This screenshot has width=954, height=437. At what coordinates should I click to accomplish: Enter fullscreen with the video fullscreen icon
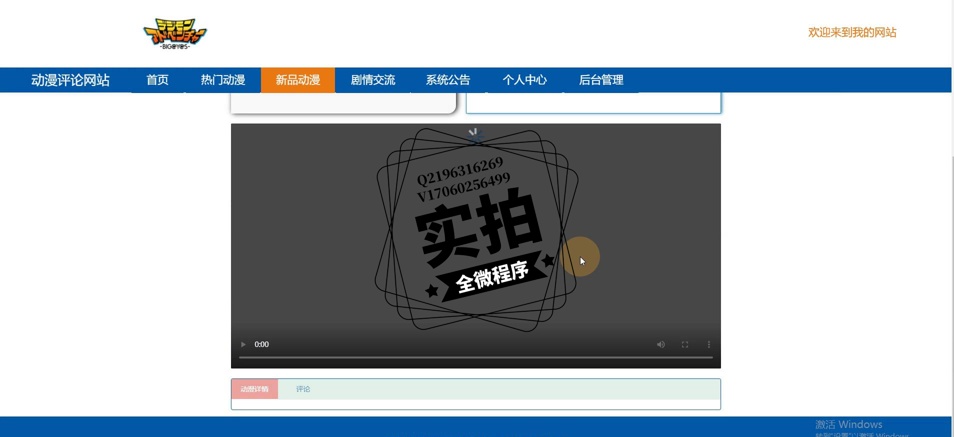(684, 344)
